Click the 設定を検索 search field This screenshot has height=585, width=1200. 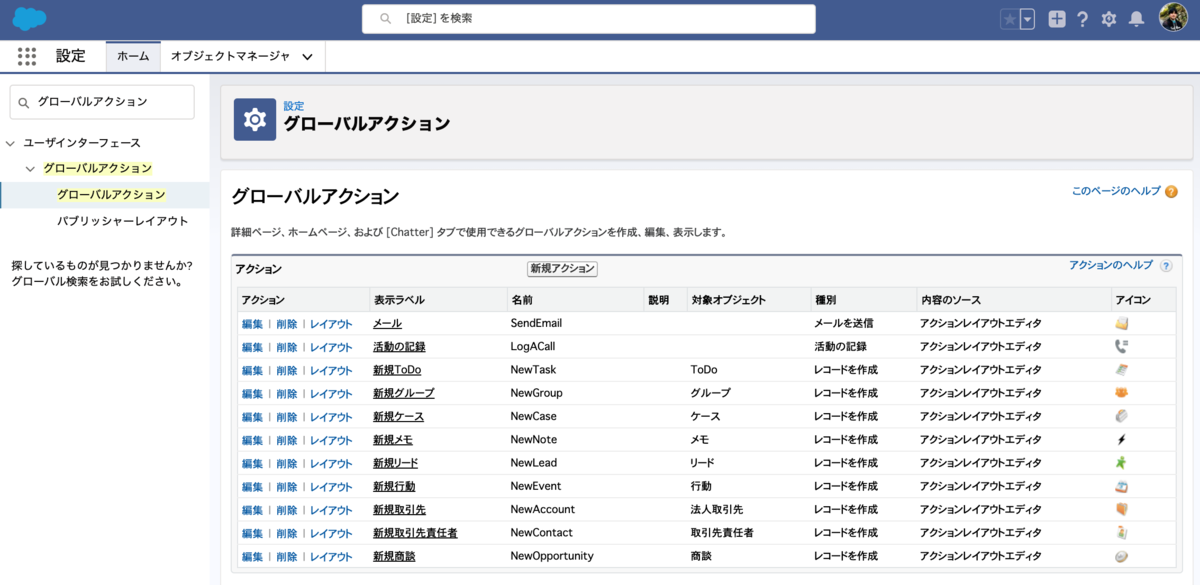click(x=590, y=18)
